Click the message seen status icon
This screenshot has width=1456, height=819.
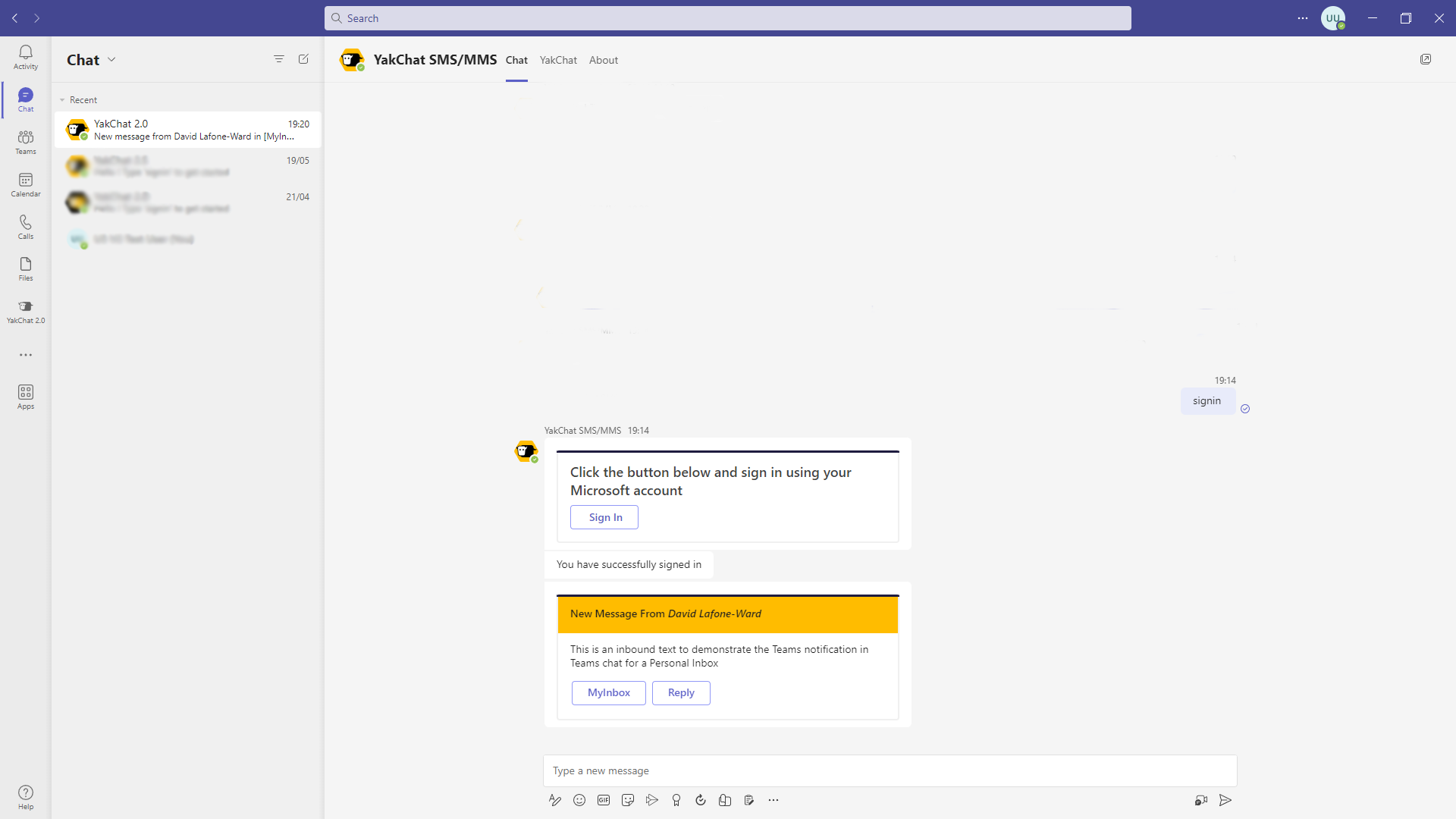tap(1245, 409)
